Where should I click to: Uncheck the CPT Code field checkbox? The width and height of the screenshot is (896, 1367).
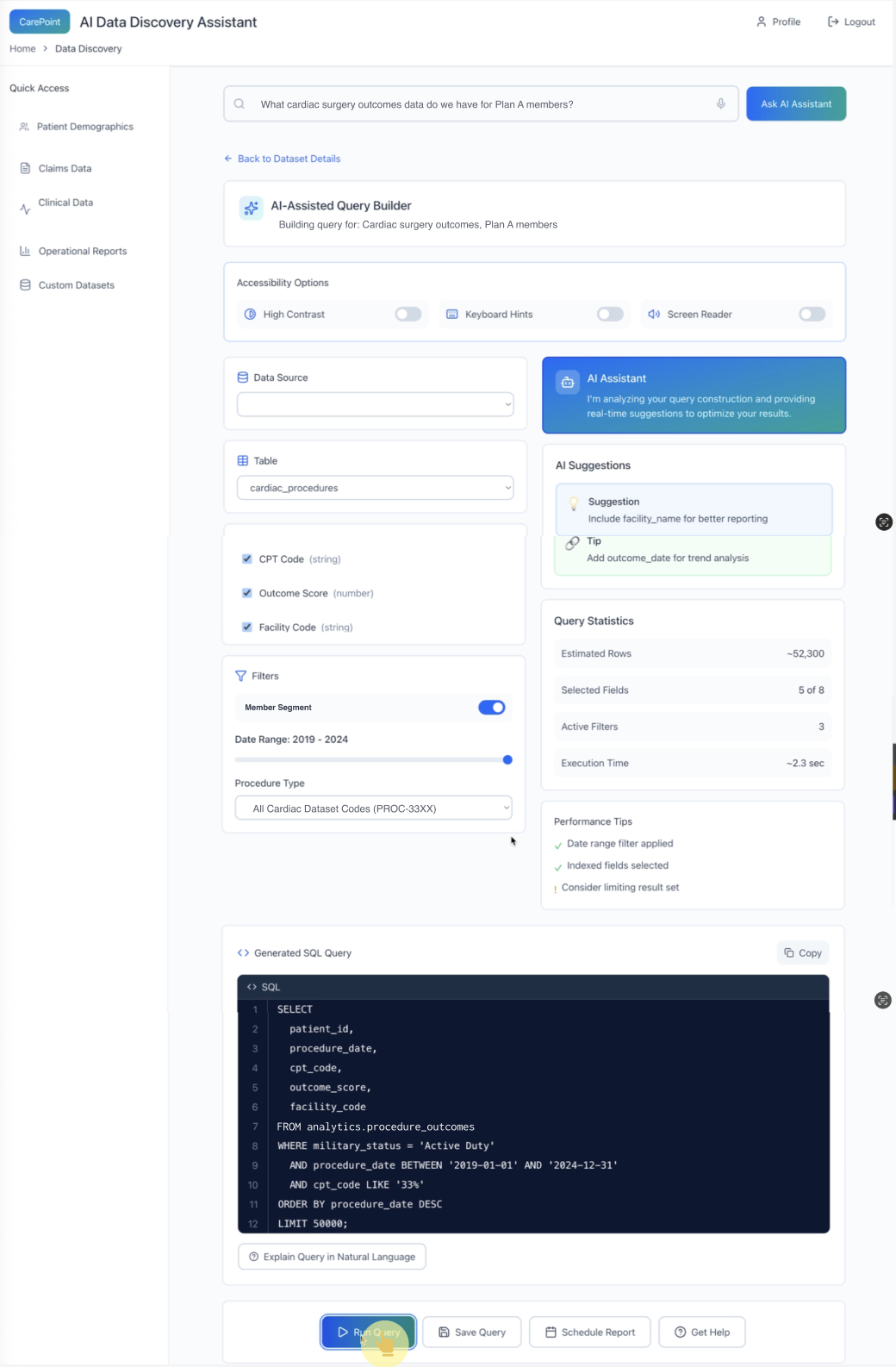click(x=247, y=559)
